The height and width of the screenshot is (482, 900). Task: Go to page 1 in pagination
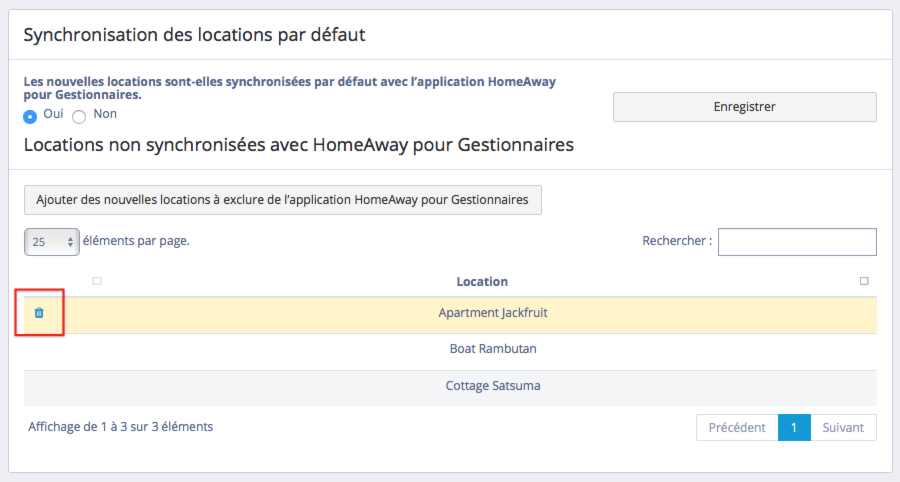(794, 428)
